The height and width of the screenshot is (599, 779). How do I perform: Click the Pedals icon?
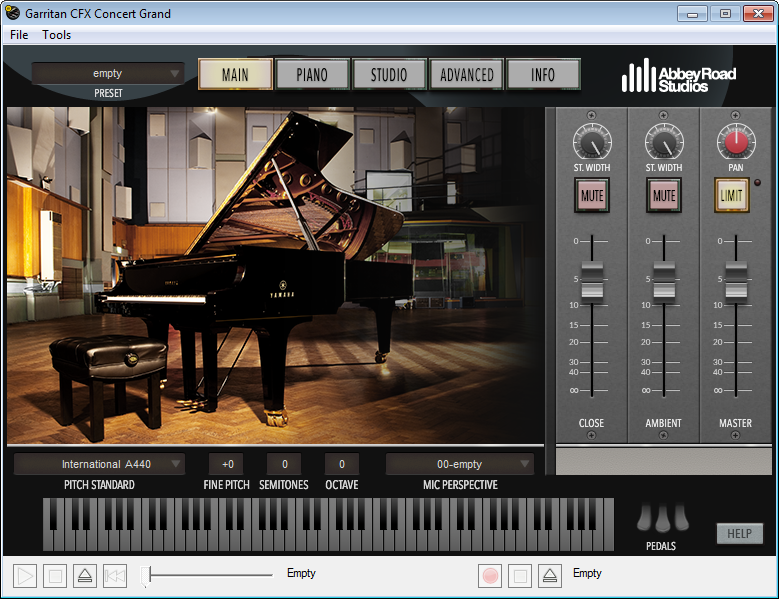[x=663, y=518]
